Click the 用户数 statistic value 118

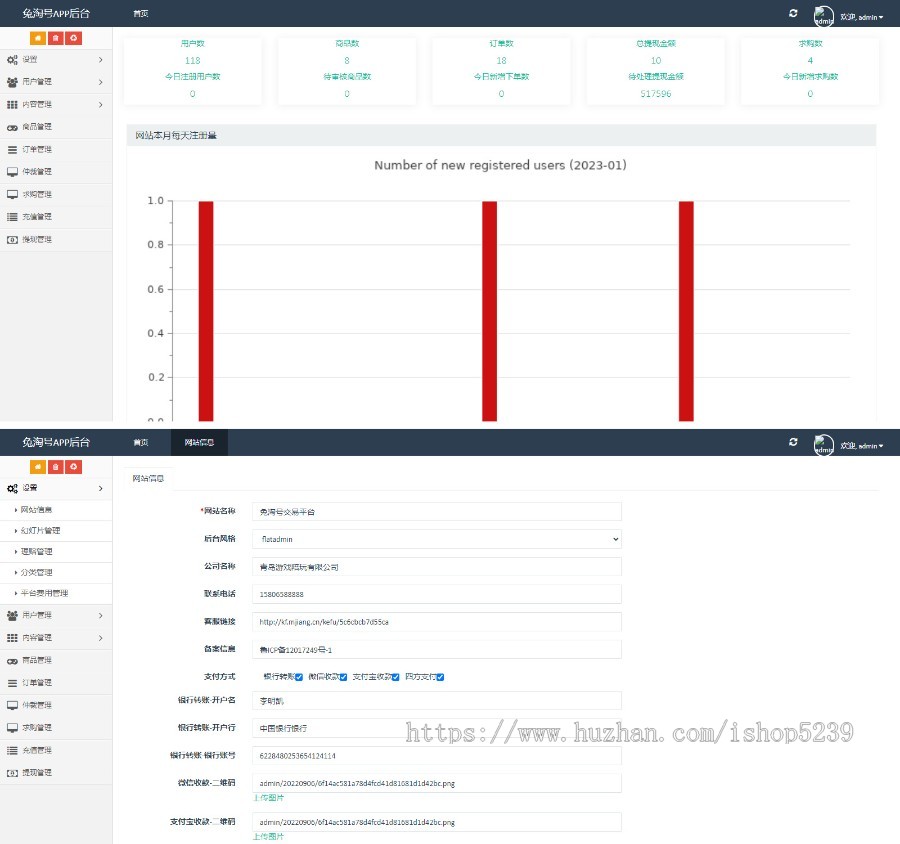click(x=192, y=60)
